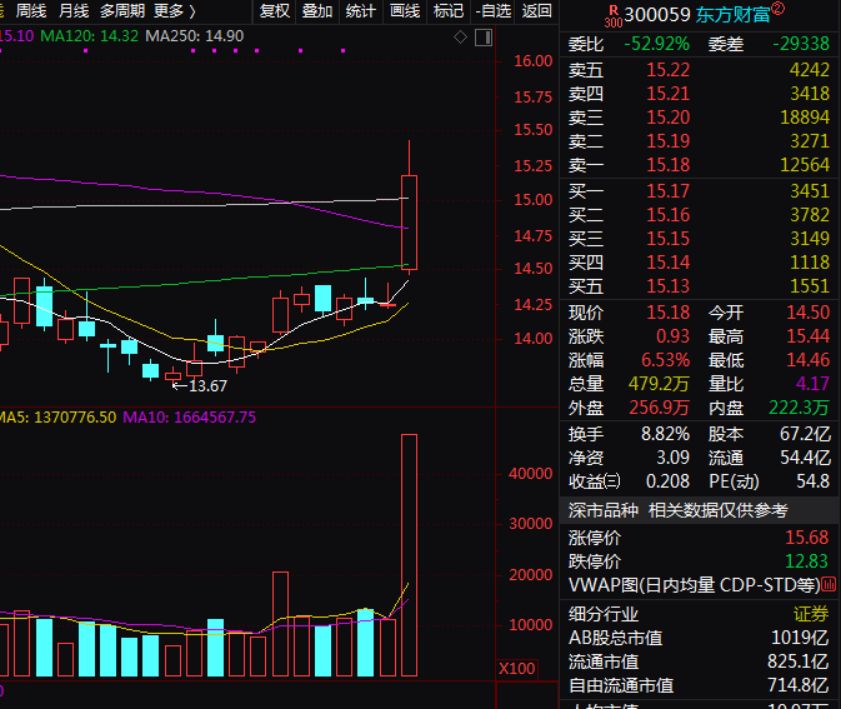The height and width of the screenshot is (709, 842).
Task: Switch to the 月线 monthly chart tab
Action: click(74, 11)
